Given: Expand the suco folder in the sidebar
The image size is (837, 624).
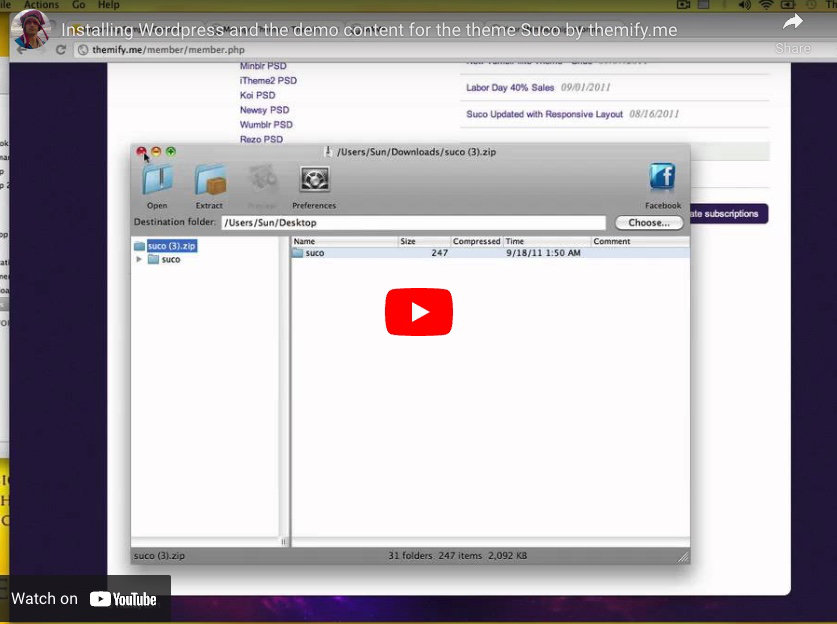Looking at the screenshot, I should tap(140, 257).
